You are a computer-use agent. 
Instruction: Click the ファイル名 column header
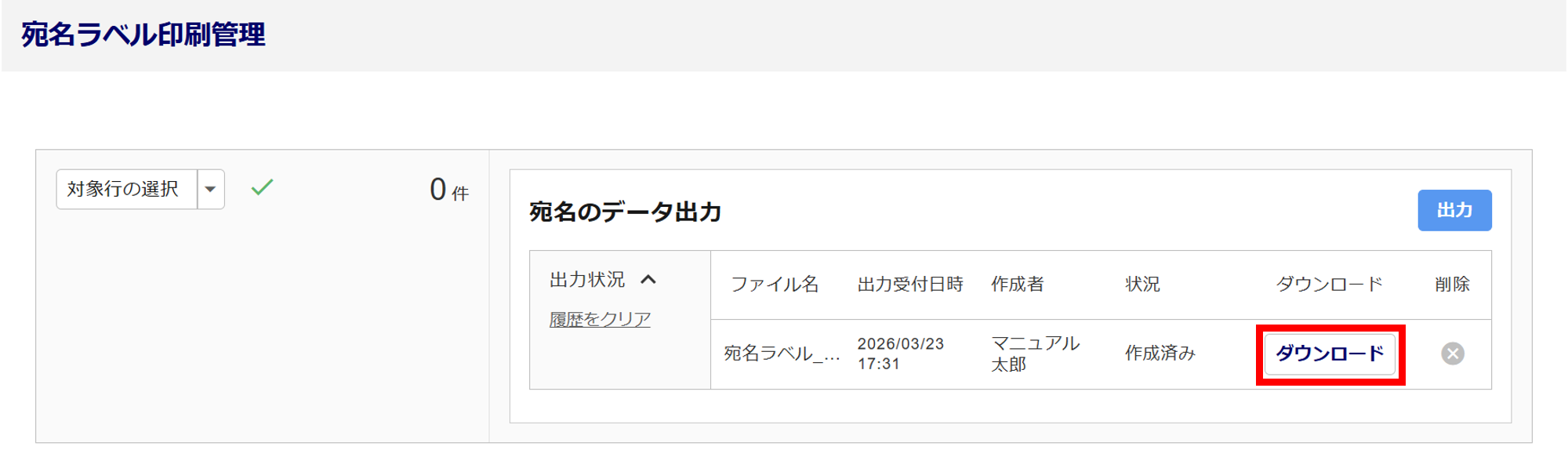774,284
